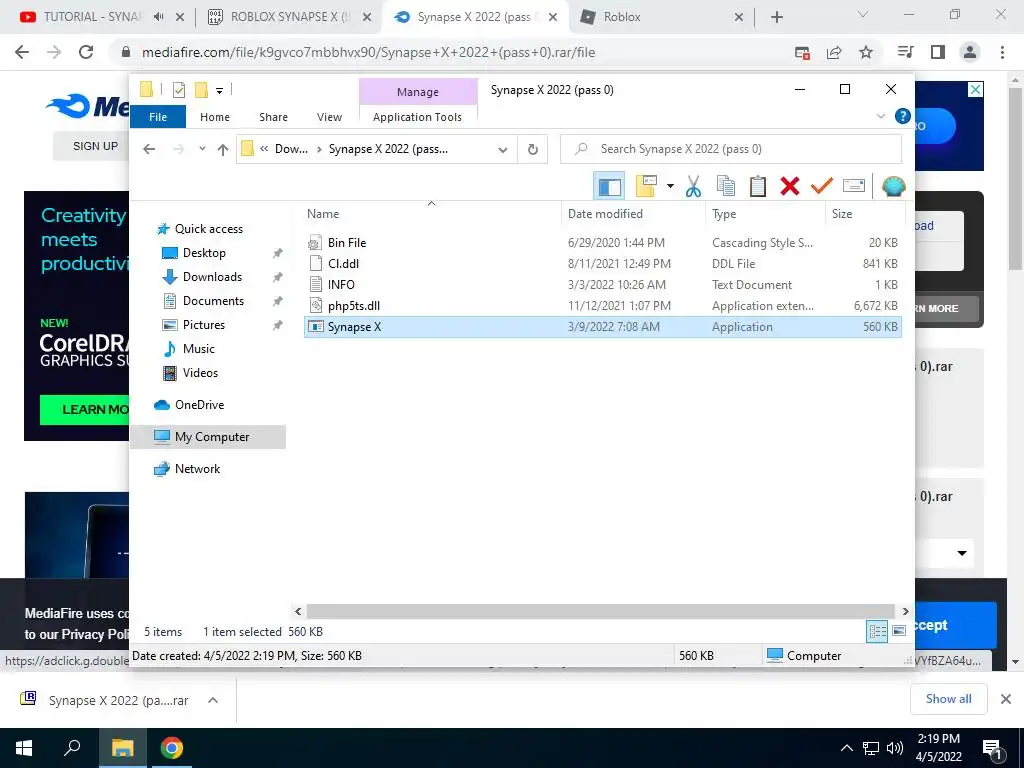
Task: Open Desktop in navigation pane
Action: pos(204,253)
